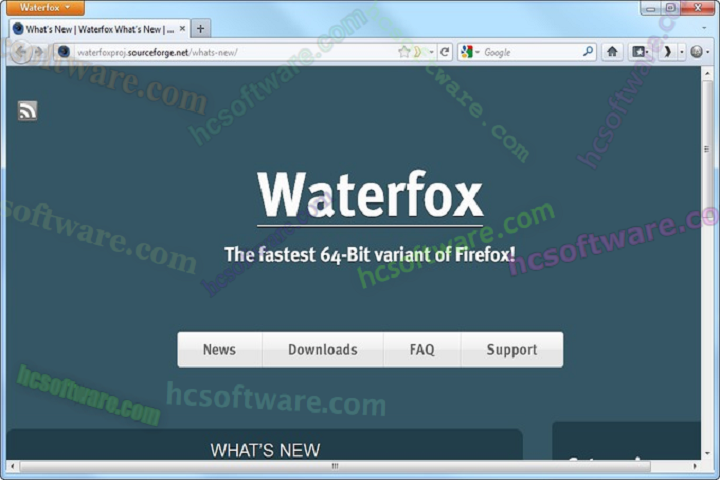The height and width of the screenshot is (480, 720).
Task: Click the yellow feed arrow icon in address bar
Action: pos(417,52)
